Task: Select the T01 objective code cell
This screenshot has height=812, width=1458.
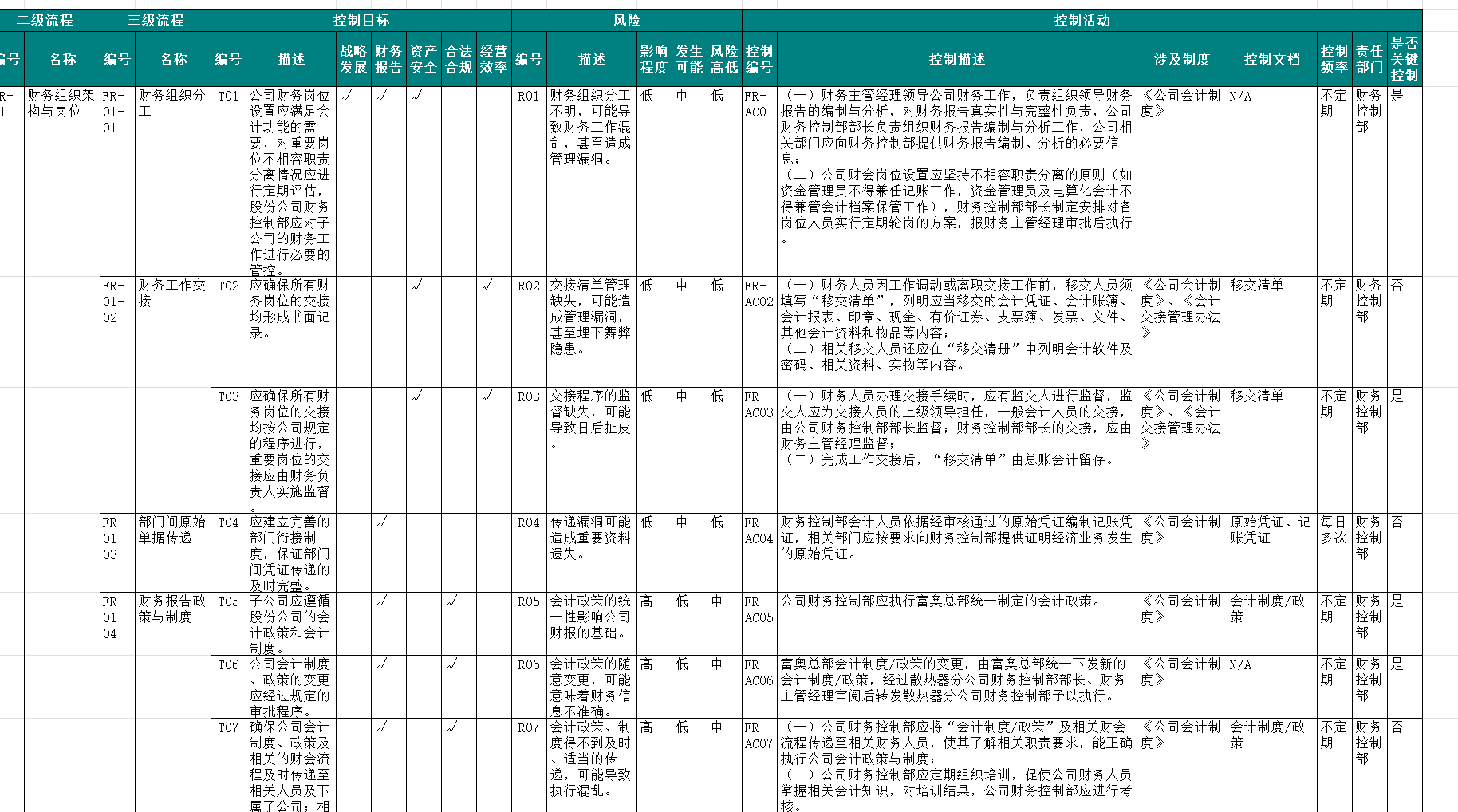Action: [x=228, y=181]
